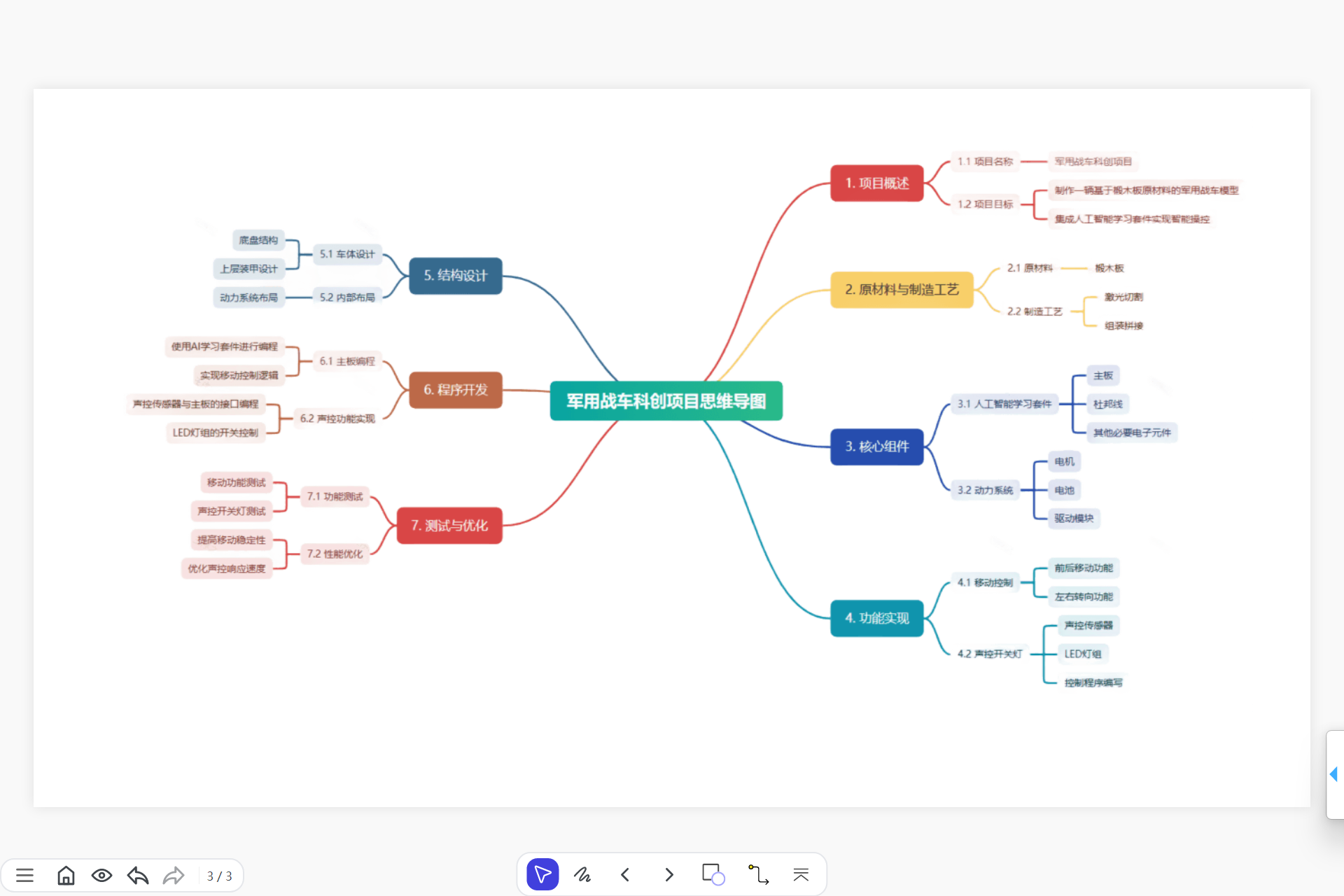Select the node 1. 项目概述
Viewport: 1344px width, 896px height.
pos(877,183)
